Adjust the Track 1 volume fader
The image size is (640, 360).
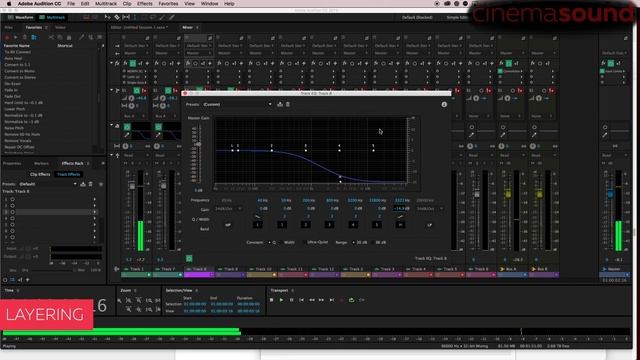click(132, 186)
